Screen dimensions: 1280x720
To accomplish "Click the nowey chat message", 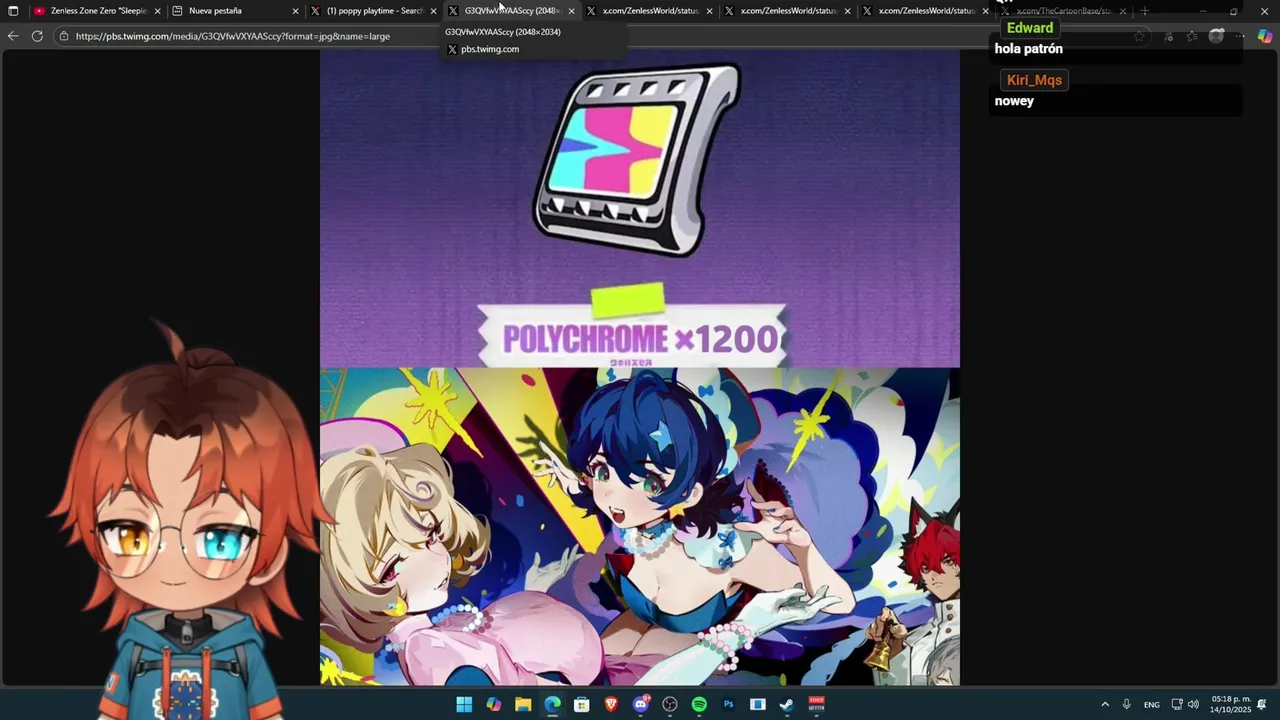I will point(1014,101).
